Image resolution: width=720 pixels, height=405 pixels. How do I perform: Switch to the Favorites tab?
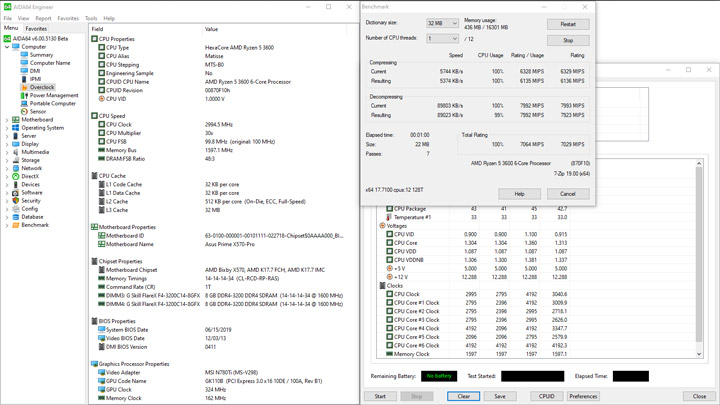coord(36,28)
